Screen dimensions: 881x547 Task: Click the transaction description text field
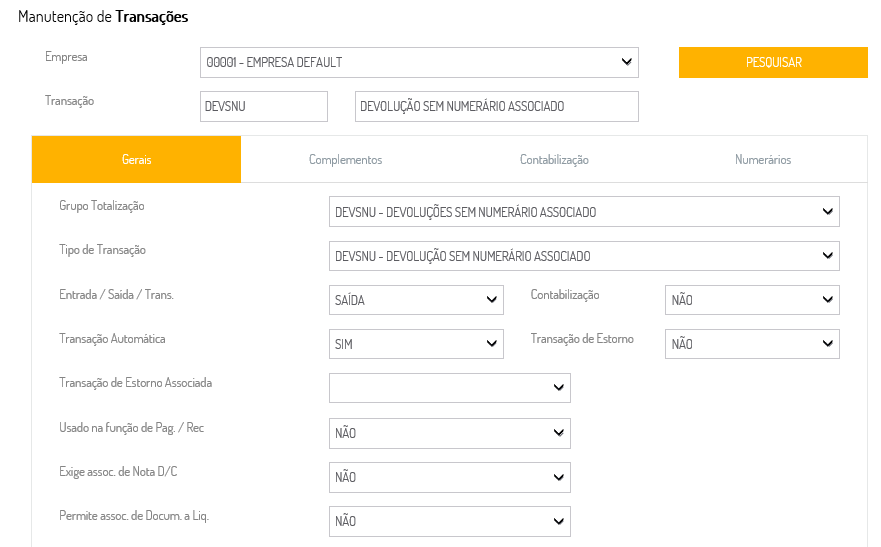coord(496,106)
